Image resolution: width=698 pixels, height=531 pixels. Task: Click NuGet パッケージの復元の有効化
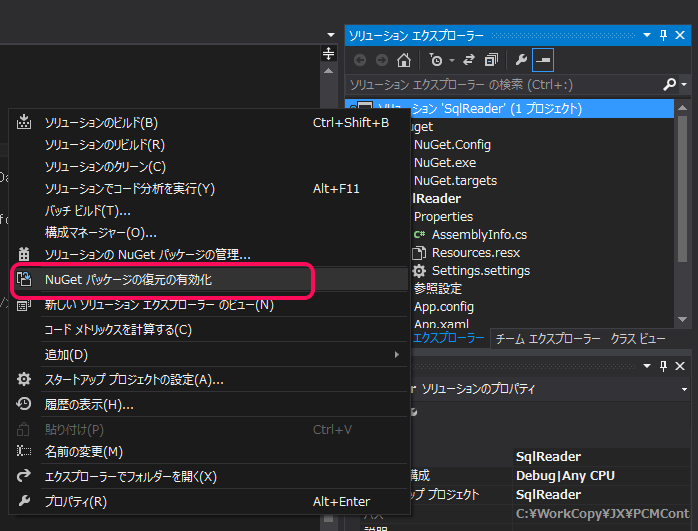tap(209, 280)
